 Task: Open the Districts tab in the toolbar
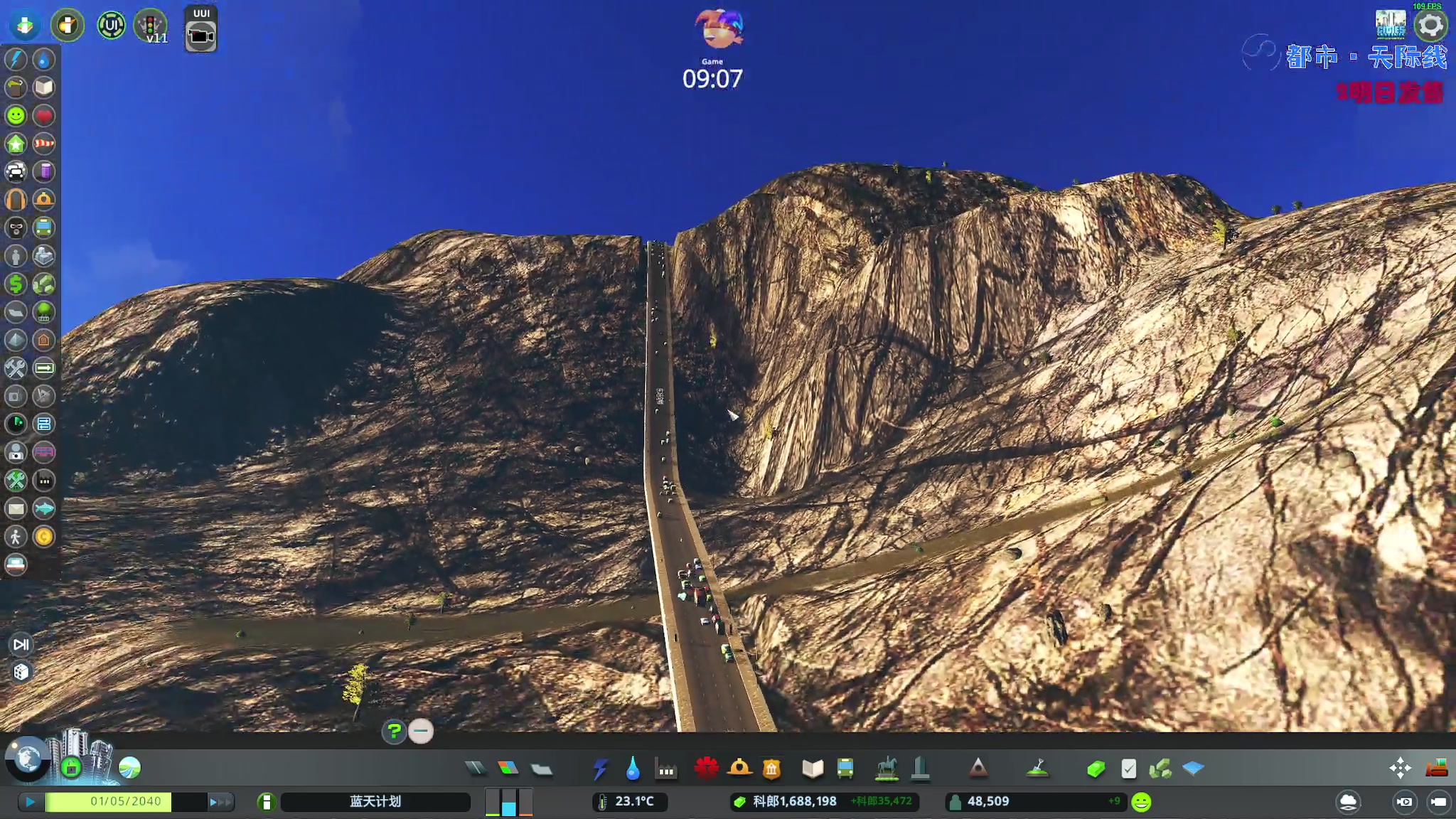tap(542, 769)
